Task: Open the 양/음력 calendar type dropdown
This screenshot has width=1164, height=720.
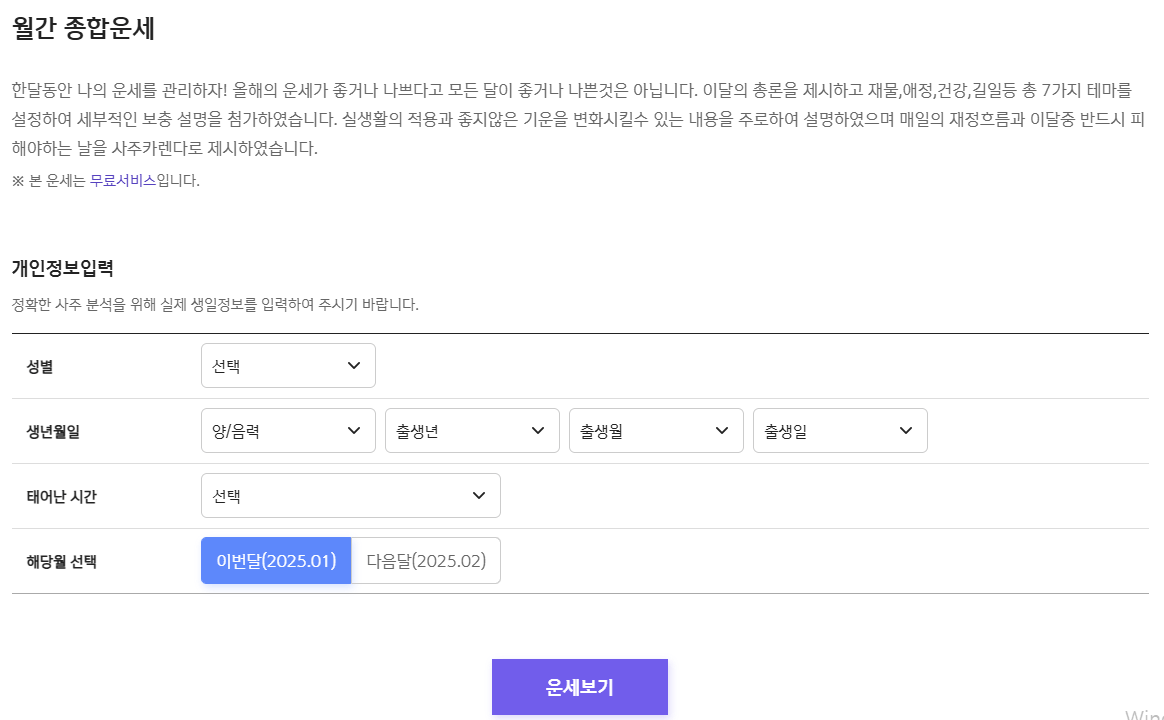Action: (288, 430)
